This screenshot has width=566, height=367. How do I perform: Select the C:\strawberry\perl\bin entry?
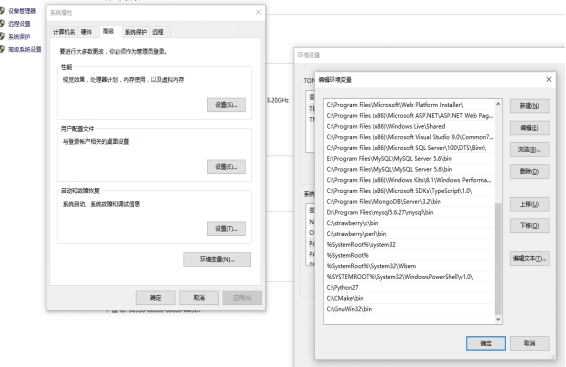tap(409, 233)
